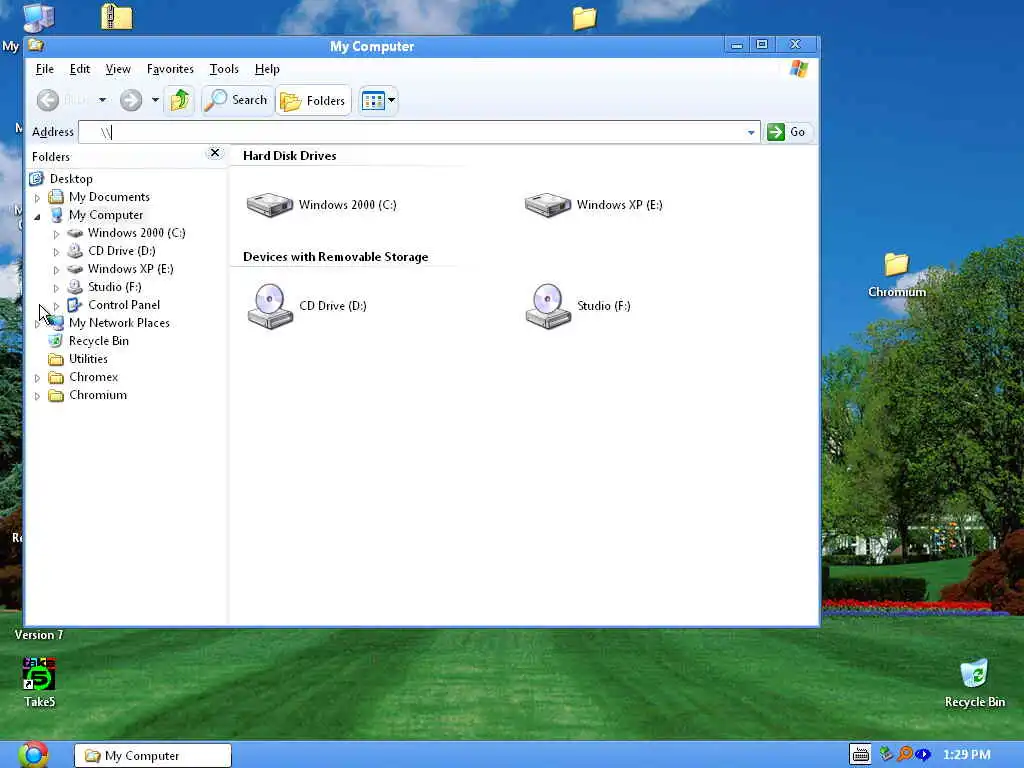Viewport: 1024px width, 768px height.
Task: Go up one folder level icon
Action: [x=180, y=100]
